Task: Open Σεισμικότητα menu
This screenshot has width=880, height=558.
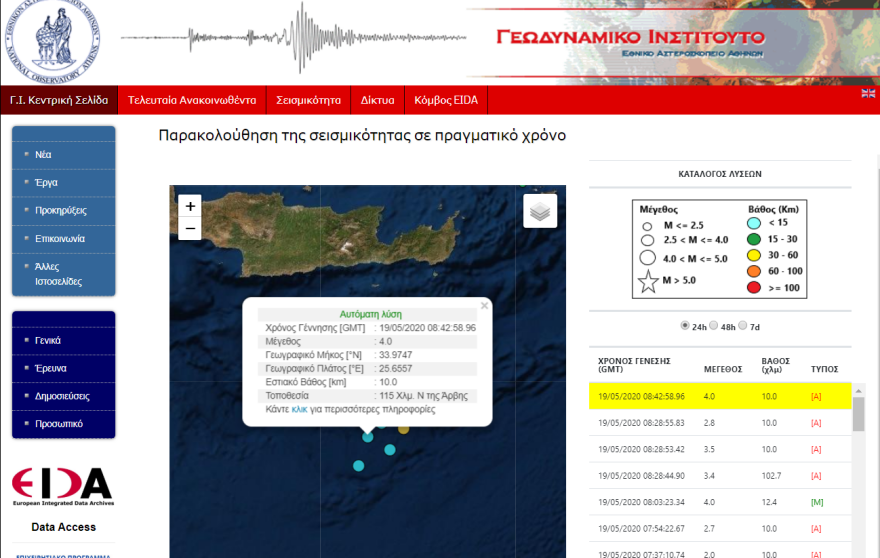Action: [308, 100]
